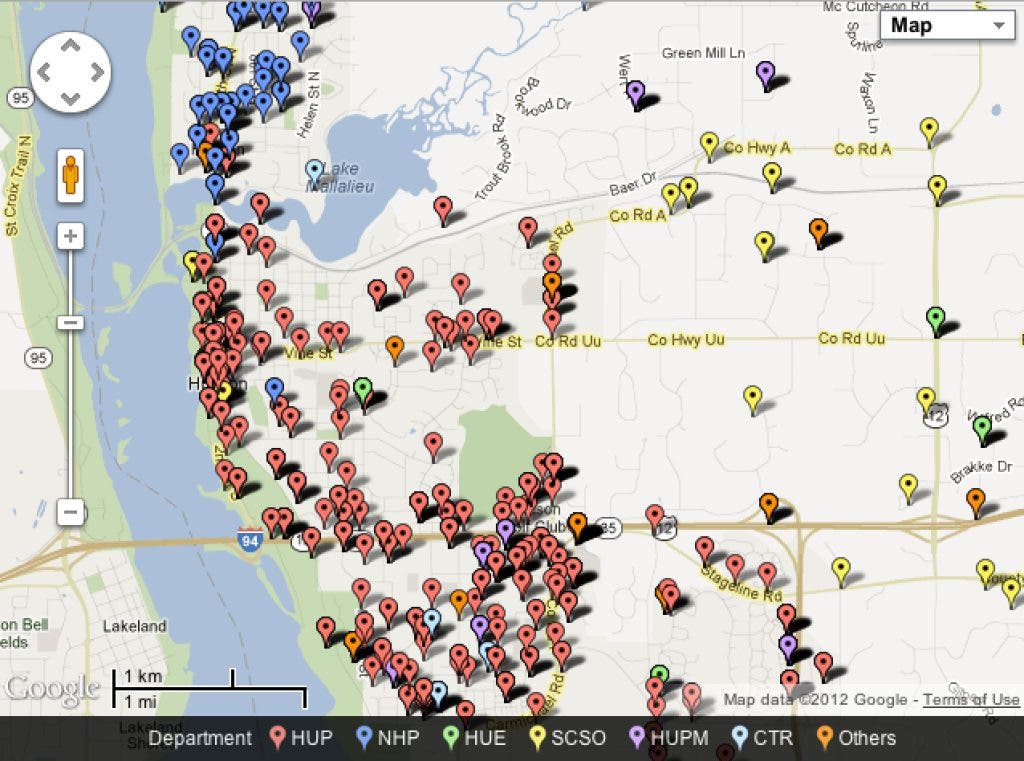Click the Google logo on the map
The width and height of the screenshot is (1024, 761).
pyautogui.click(x=52, y=690)
